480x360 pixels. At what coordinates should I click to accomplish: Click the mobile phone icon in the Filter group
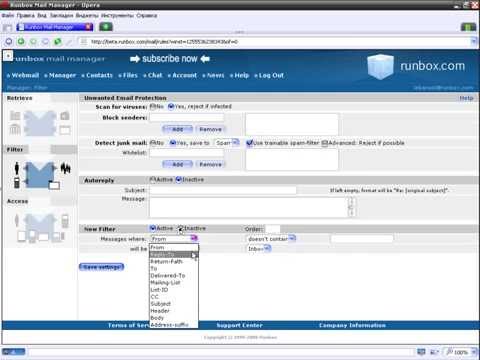17,183
